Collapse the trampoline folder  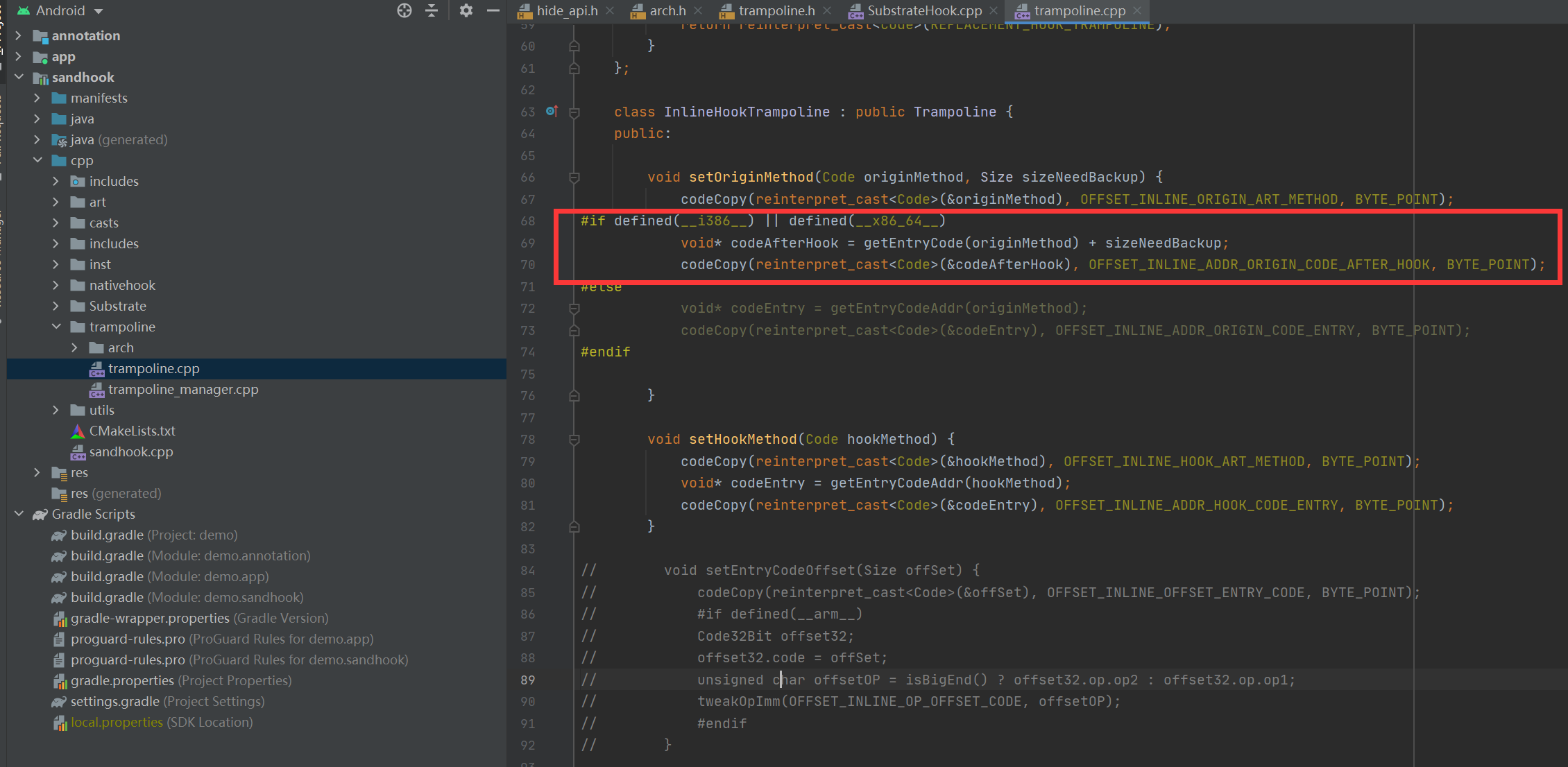[56, 327]
